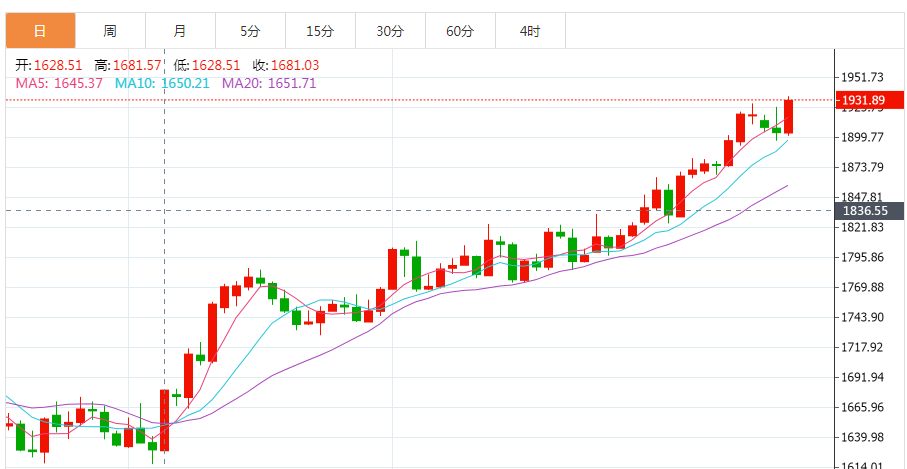Switch to the 周 weekly tab

pos(110,31)
